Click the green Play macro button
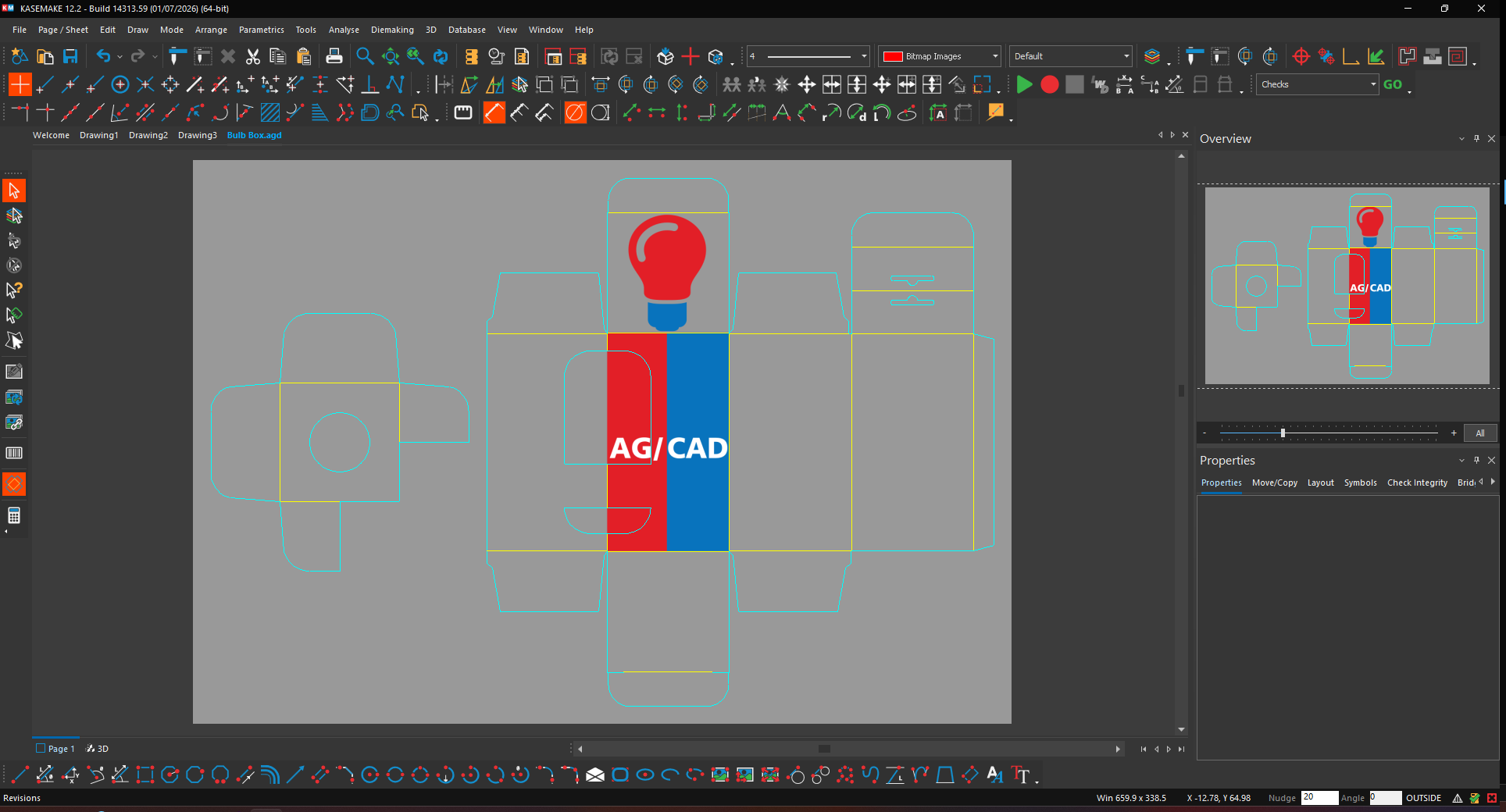Viewport: 1506px width, 812px height. (x=1024, y=84)
